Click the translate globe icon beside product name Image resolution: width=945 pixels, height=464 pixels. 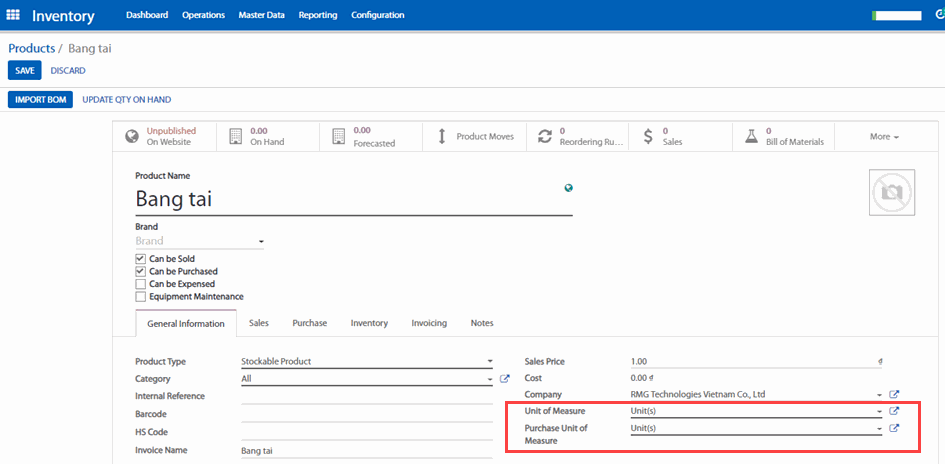coord(568,188)
